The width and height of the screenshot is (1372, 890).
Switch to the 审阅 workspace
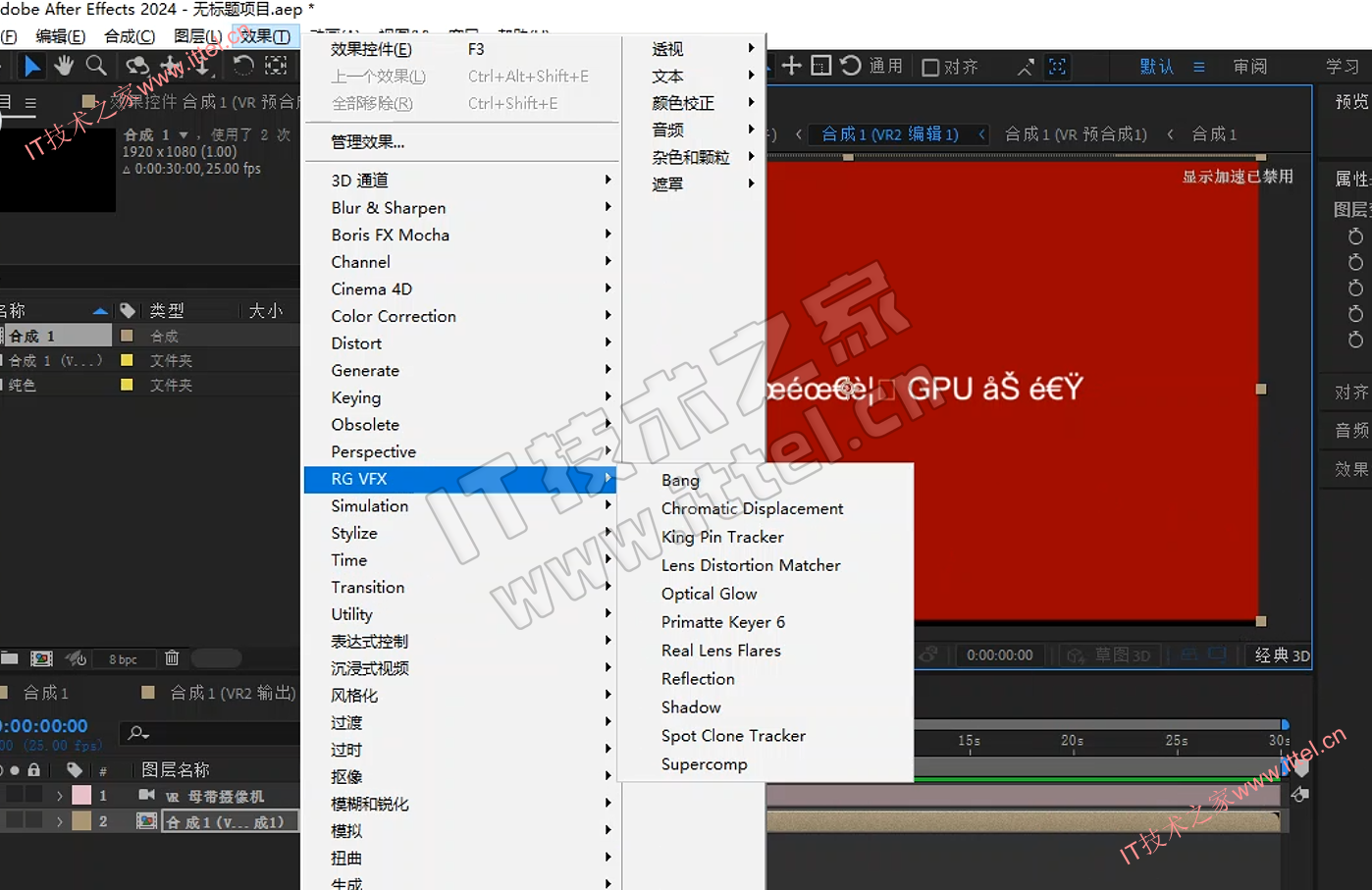pyautogui.click(x=1249, y=67)
